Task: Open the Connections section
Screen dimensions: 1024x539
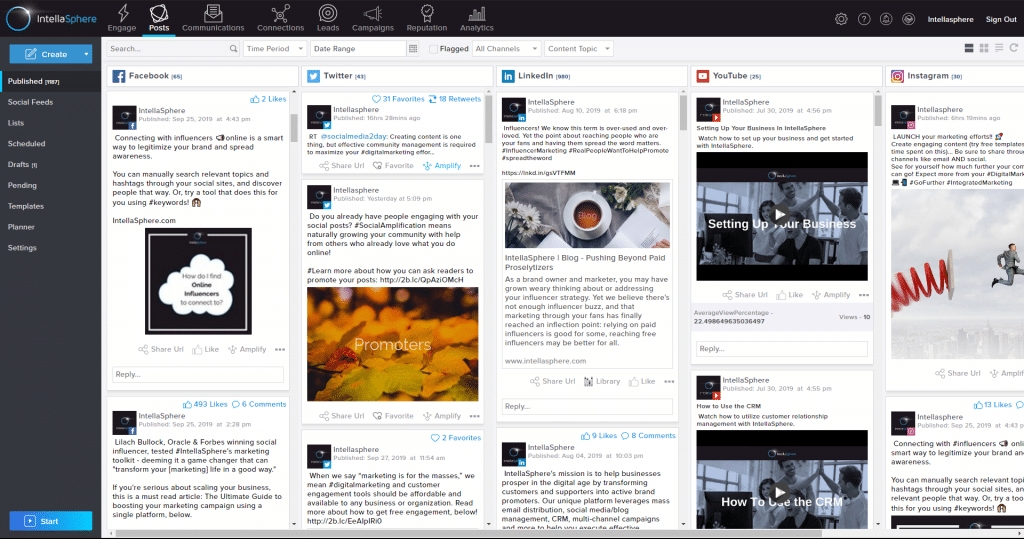Action: point(280,18)
